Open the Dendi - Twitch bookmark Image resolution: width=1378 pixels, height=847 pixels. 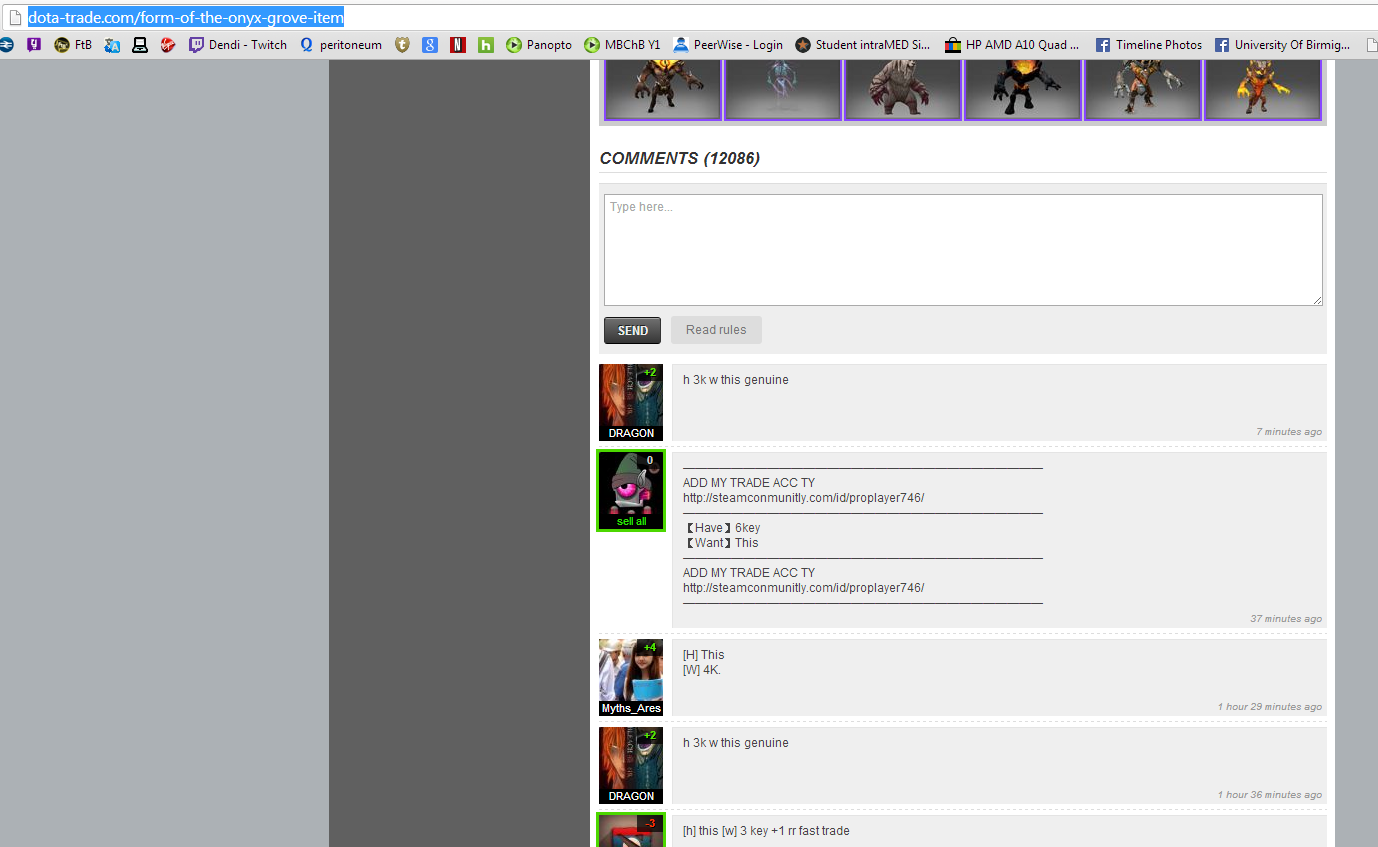click(x=238, y=45)
